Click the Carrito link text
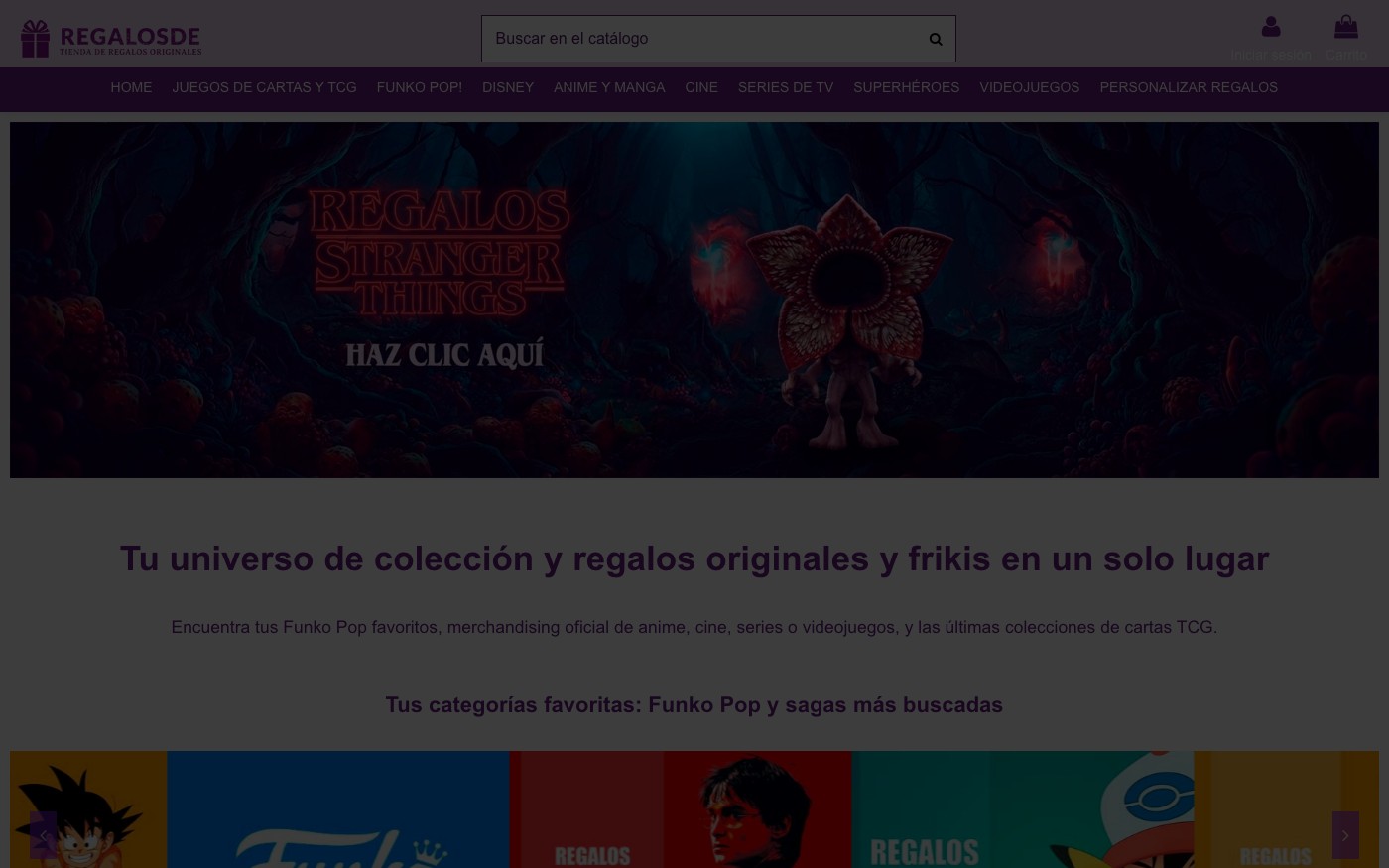The width and height of the screenshot is (1389, 868). point(1346,55)
